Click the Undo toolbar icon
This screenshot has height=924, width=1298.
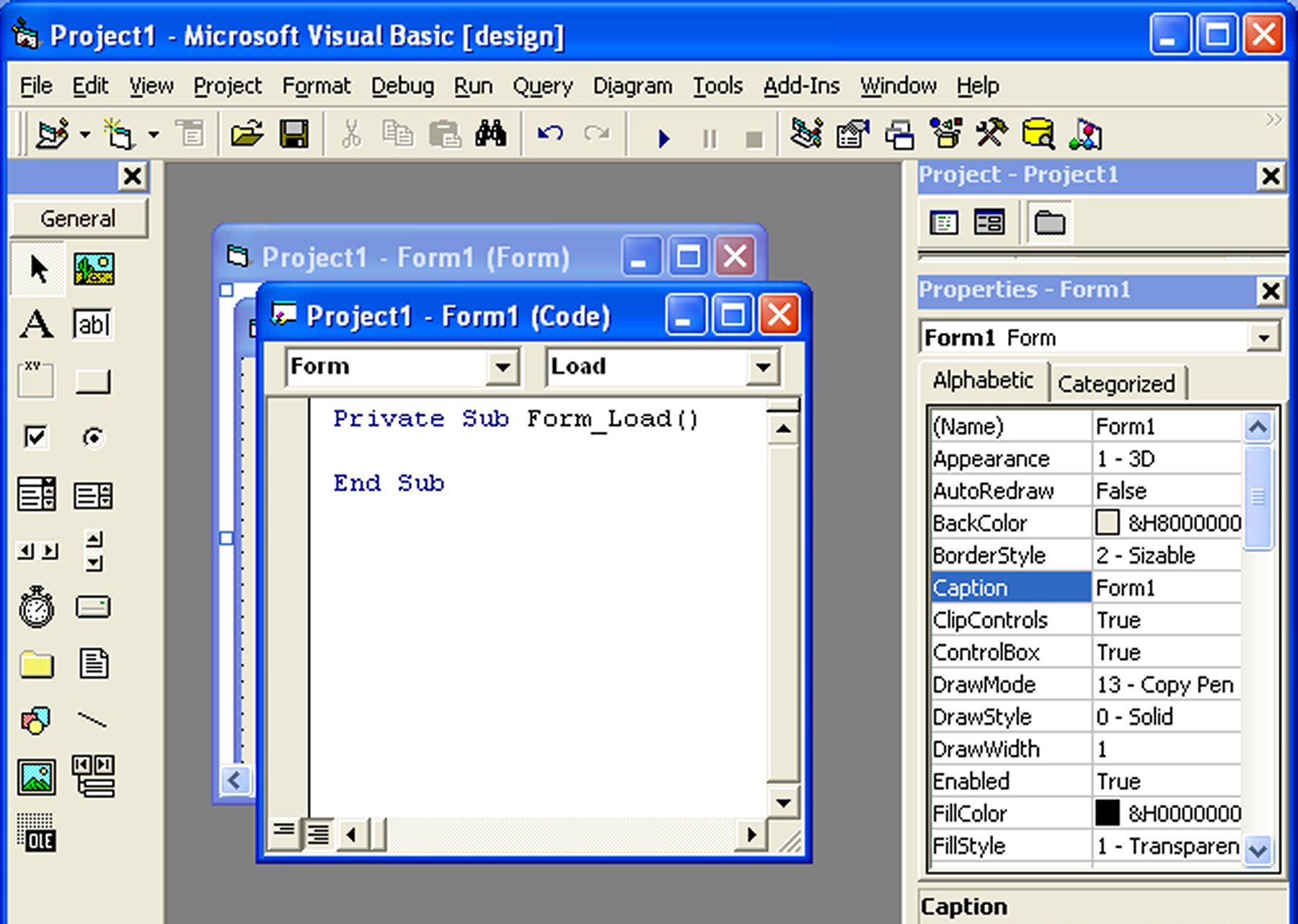point(550,134)
